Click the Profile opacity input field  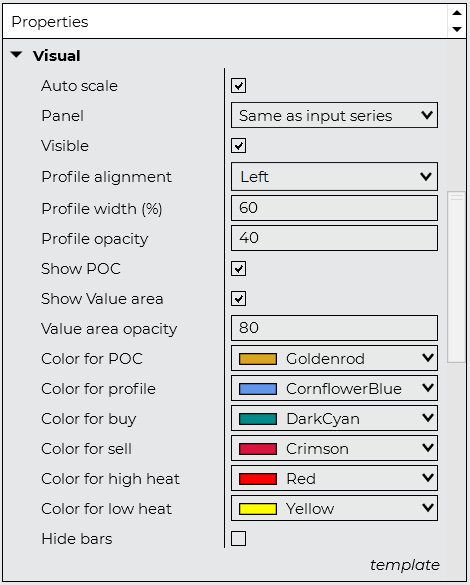tap(334, 238)
